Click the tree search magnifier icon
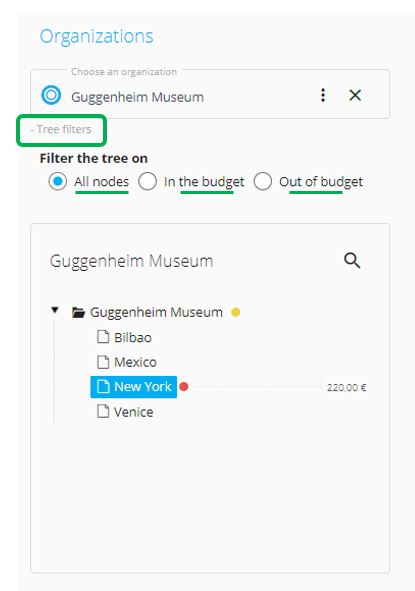415x591 pixels. pyautogui.click(x=352, y=260)
